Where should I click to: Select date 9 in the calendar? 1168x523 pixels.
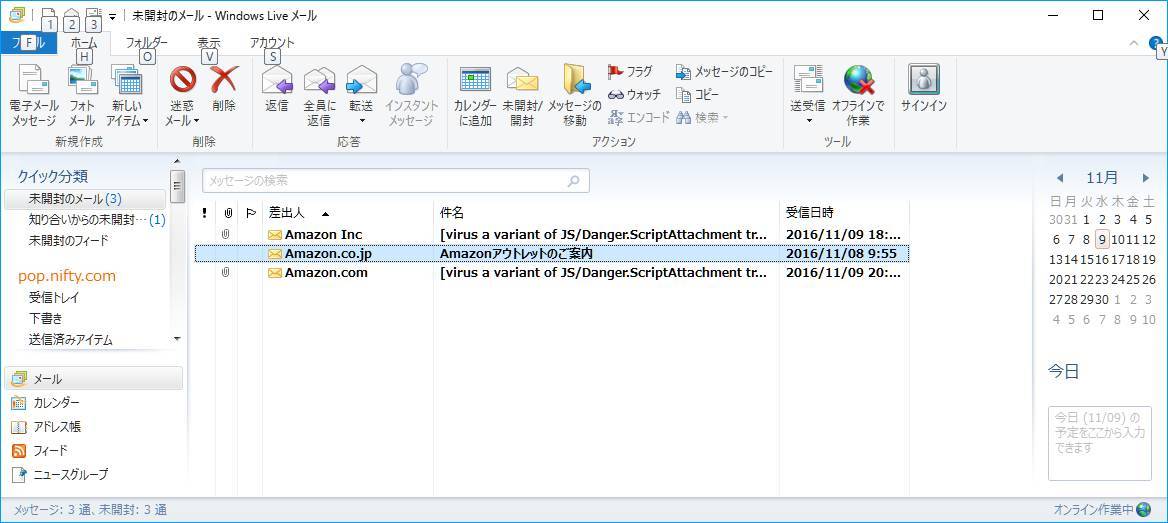[1102, 239]
